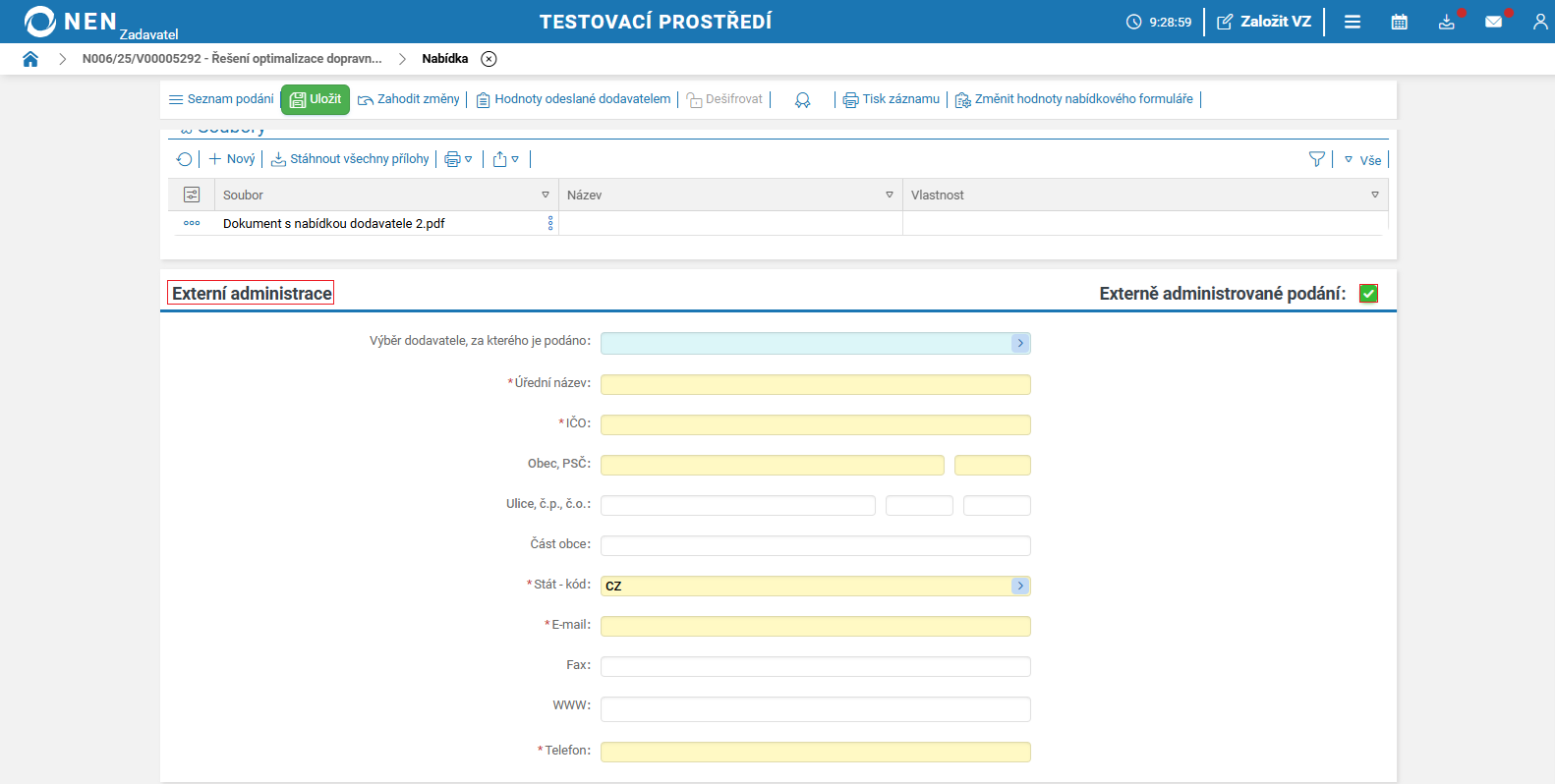Click the three-dot row menu for Dokument
The image size is (1555, 784).
point(192,223)
